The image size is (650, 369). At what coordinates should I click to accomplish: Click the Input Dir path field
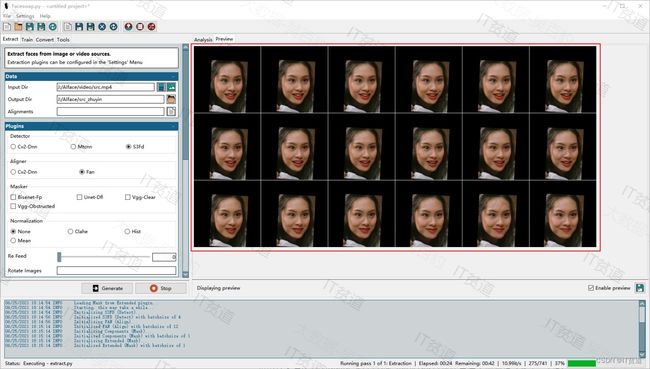[x=106, y=87]
